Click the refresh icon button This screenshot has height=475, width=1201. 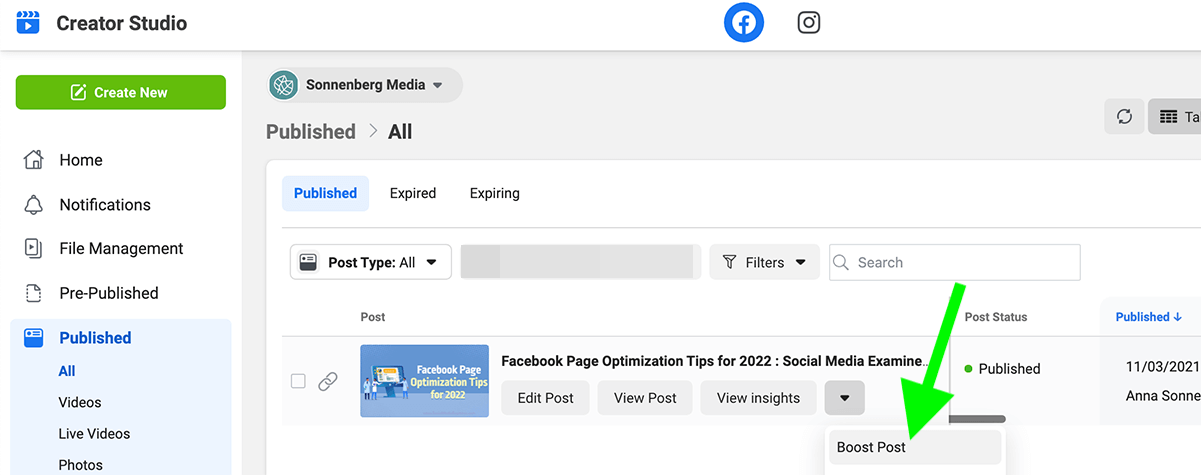click(1124, 117)
